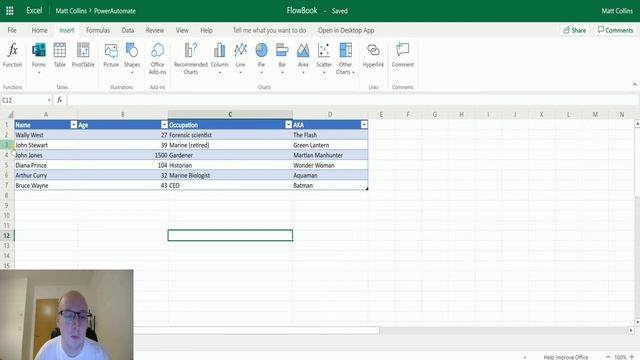The width and height of the screenshot is (640, 360).
Task: Open the Forms ribbon button
Action: pyautogui.click(x=39, y=58)
